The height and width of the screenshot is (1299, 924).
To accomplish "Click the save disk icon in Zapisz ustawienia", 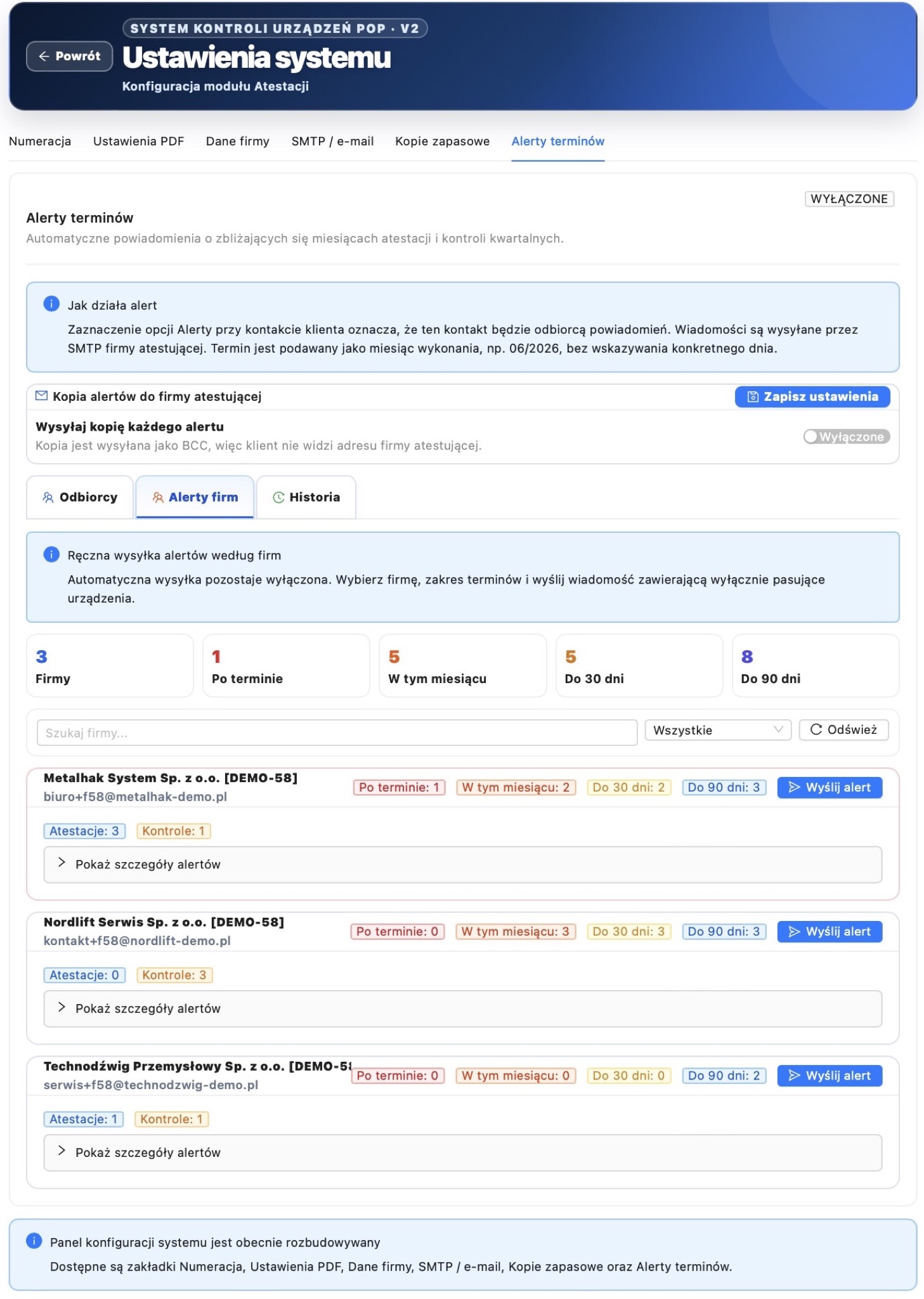I will [x=753, y=397].
